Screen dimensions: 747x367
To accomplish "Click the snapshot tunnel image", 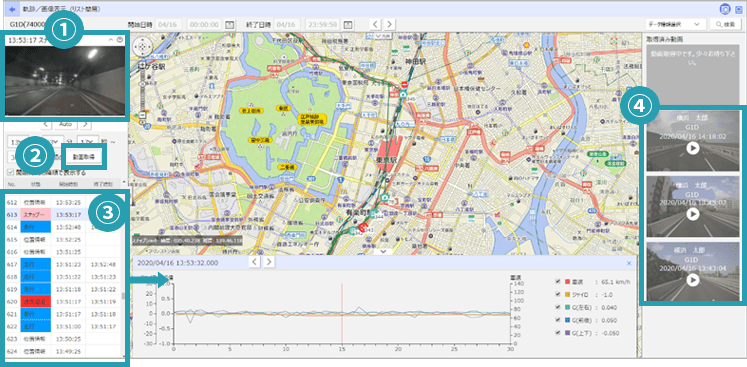I will pos(65,81).
